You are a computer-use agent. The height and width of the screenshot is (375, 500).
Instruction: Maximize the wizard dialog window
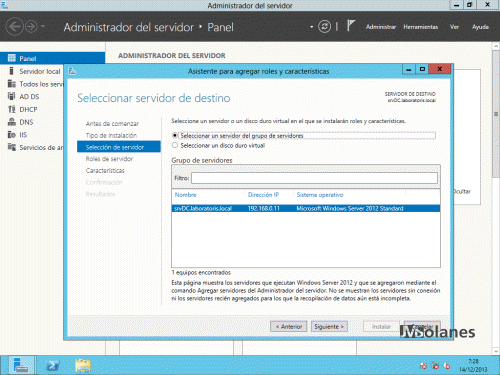coord(422,69)
